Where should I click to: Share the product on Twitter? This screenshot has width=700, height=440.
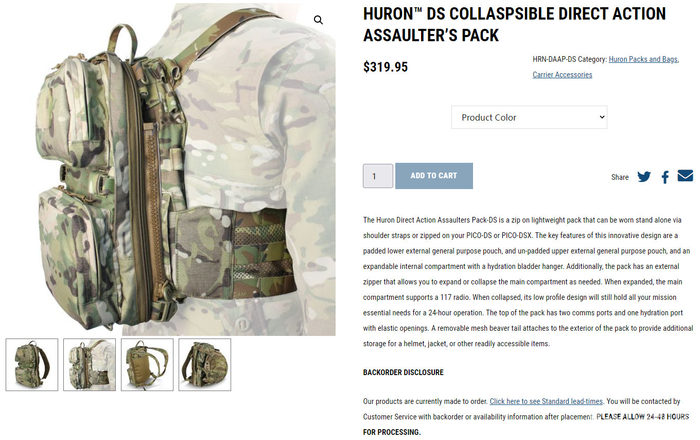644,177
